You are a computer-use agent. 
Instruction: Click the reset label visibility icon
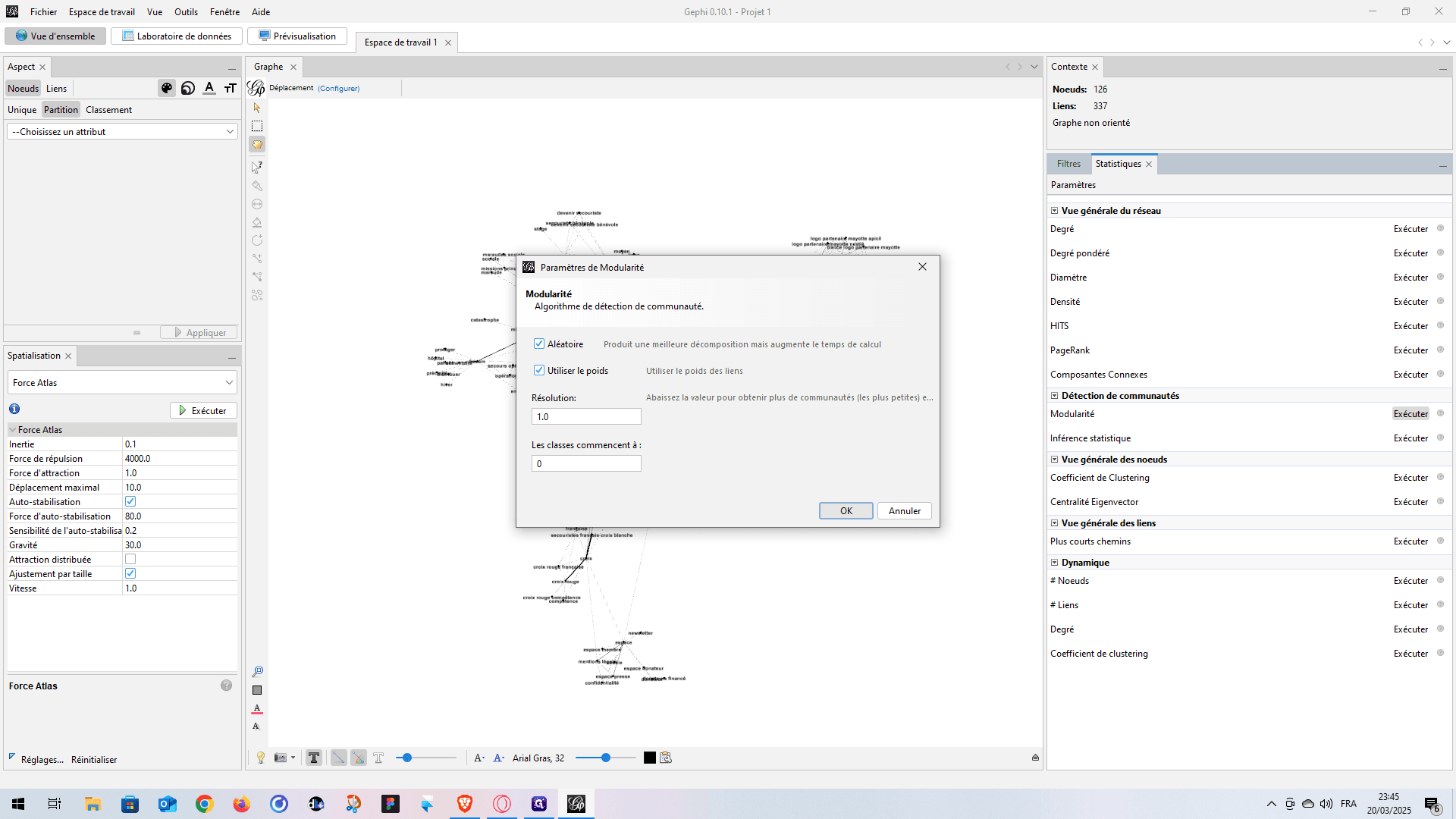tap(256, 726)
